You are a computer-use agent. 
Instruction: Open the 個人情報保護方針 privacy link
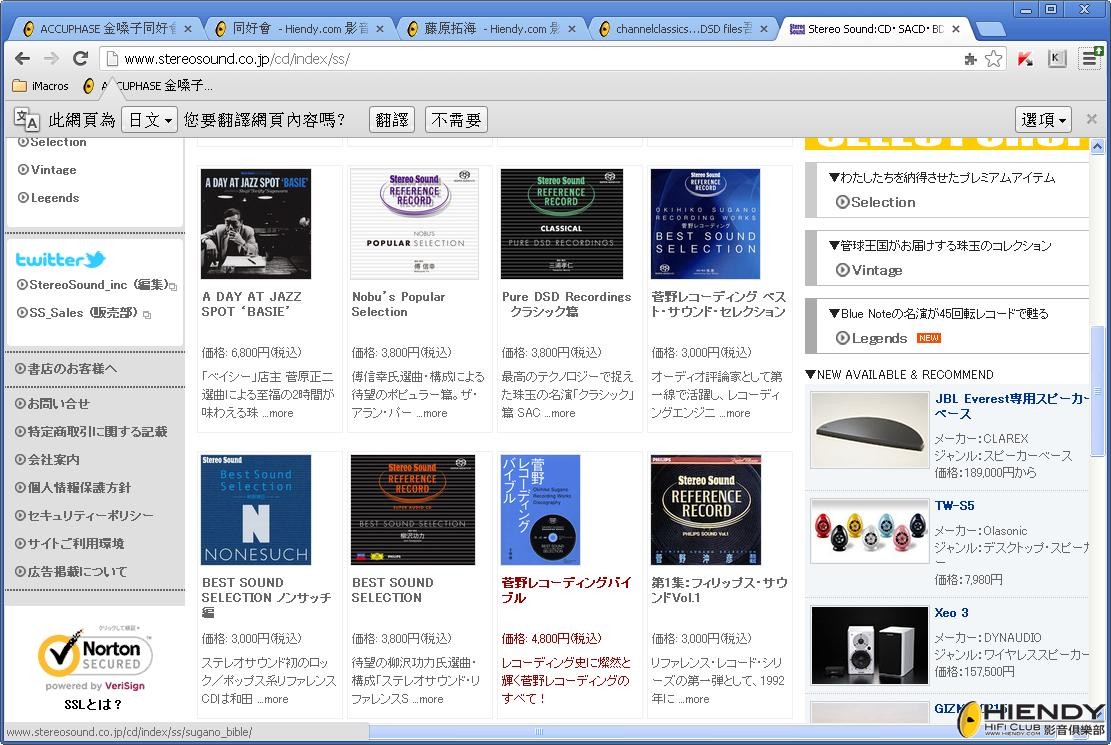pos(73,488)
